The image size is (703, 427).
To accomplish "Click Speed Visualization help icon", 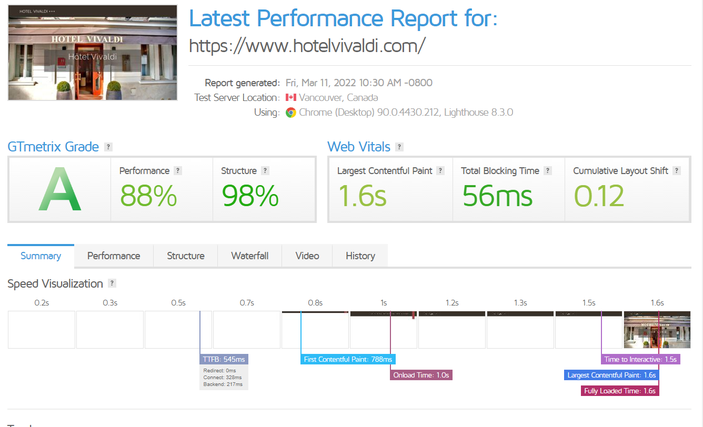I will [x=112, y=284].
